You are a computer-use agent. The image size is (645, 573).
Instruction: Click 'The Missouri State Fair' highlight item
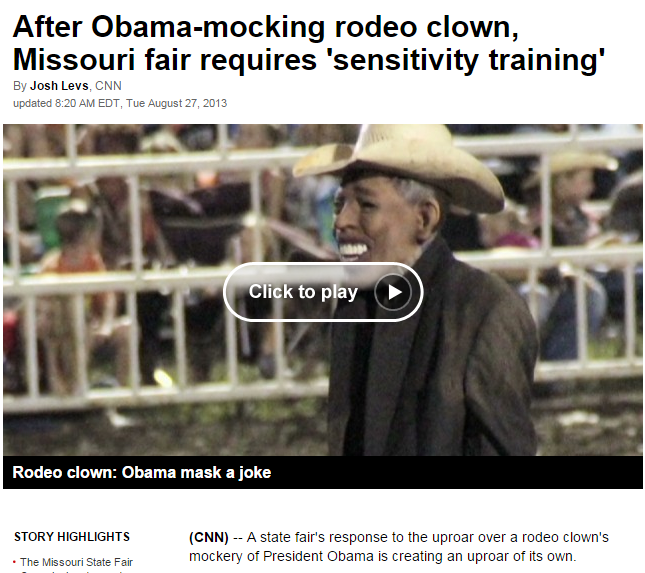tap(77, 562)
